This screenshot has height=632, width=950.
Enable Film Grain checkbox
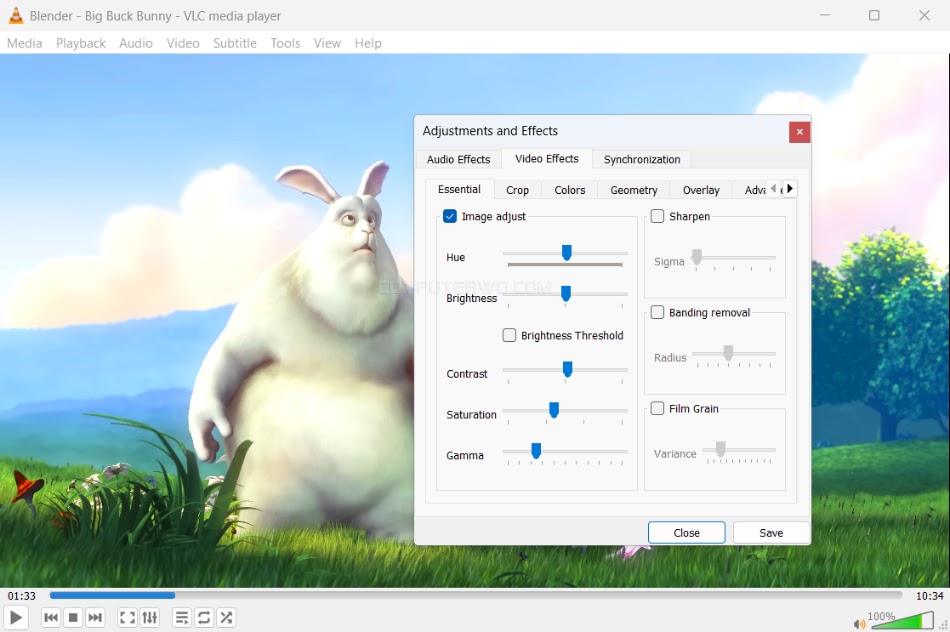click(x=657, y=408)
